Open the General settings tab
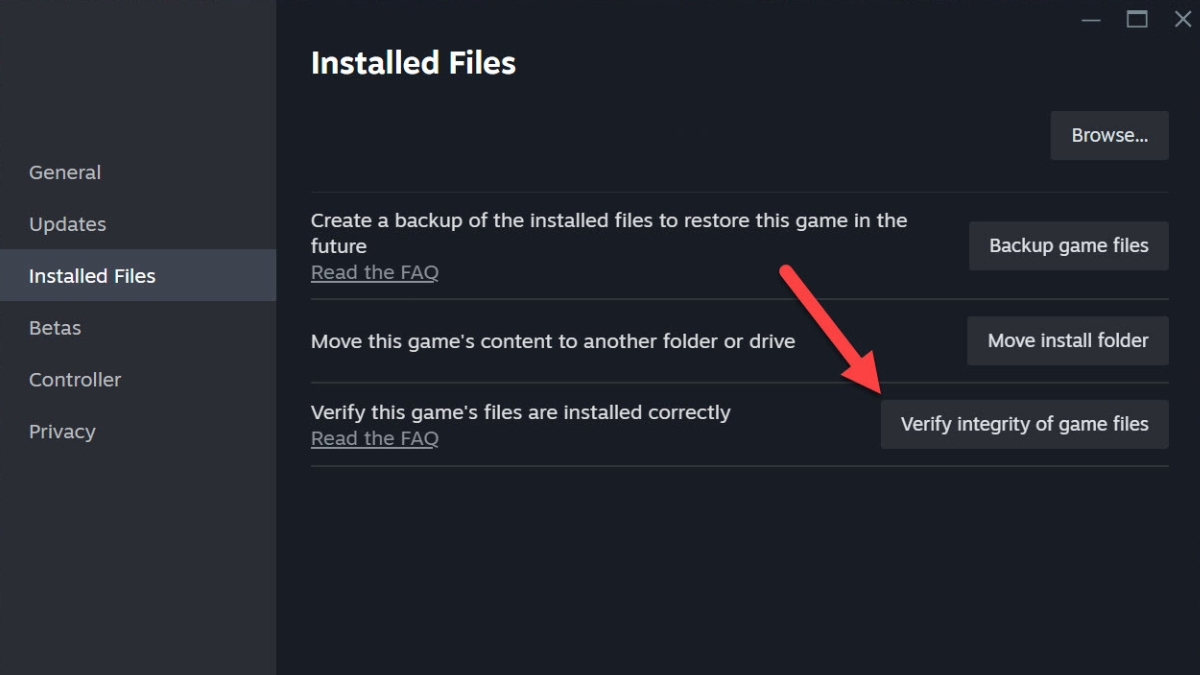 65,172
